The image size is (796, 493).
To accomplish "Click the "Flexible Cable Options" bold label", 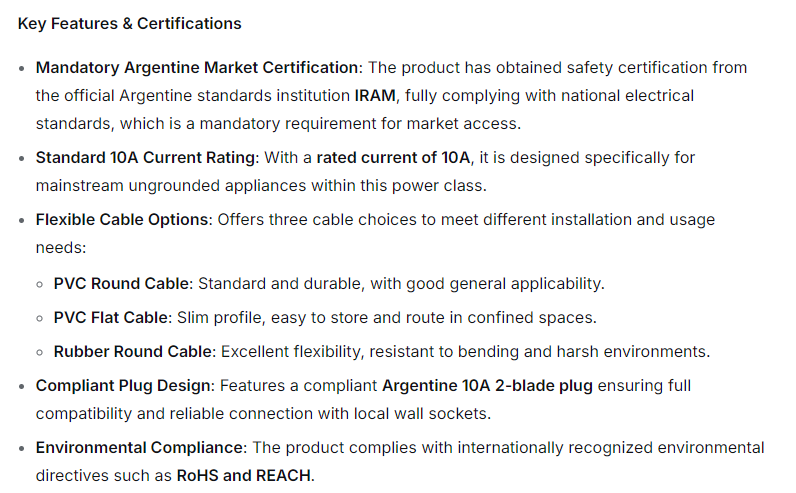I will pyautogui.click(x=122, y=220).
